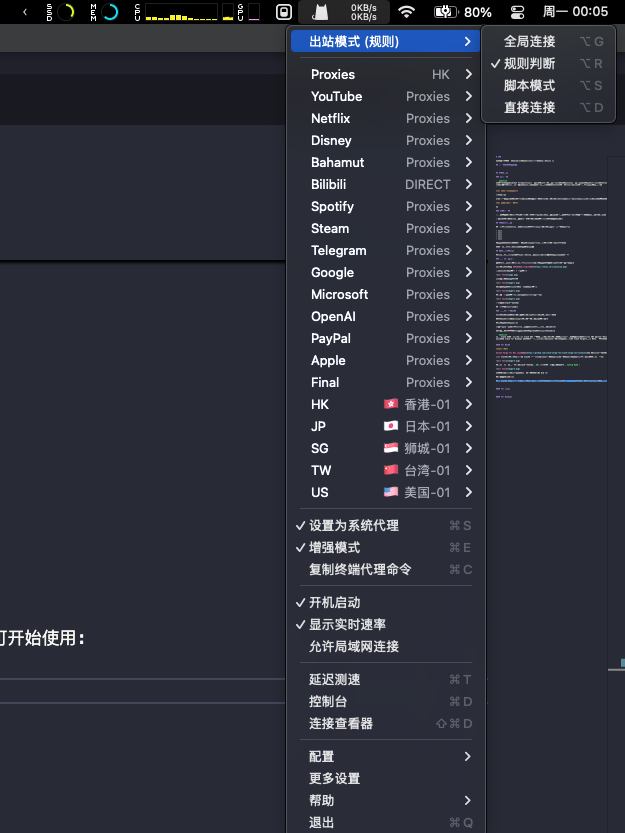Disable 增强模式 enhanced mode
The height and width of the screenshot is (833, 625).
click(x=334, y=547)
